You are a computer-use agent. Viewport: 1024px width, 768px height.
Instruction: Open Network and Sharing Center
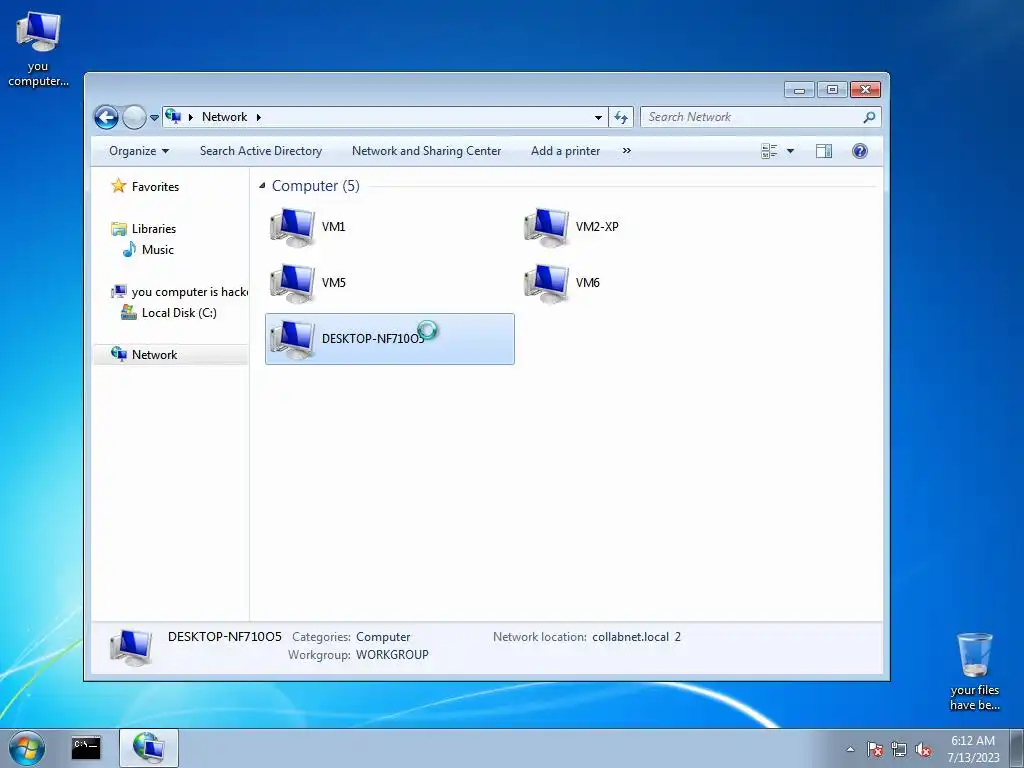coord(426,151)
